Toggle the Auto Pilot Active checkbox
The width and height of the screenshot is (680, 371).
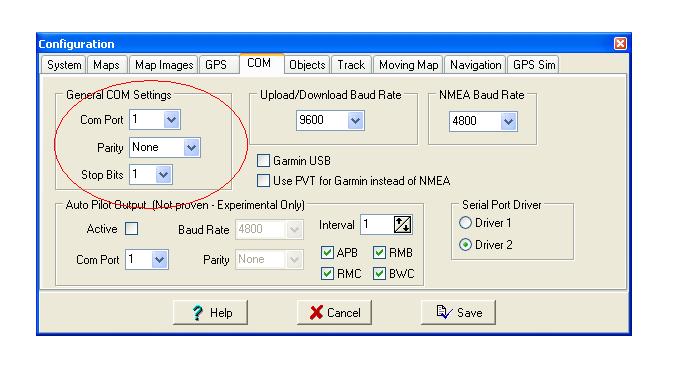(x=131, y=229)
